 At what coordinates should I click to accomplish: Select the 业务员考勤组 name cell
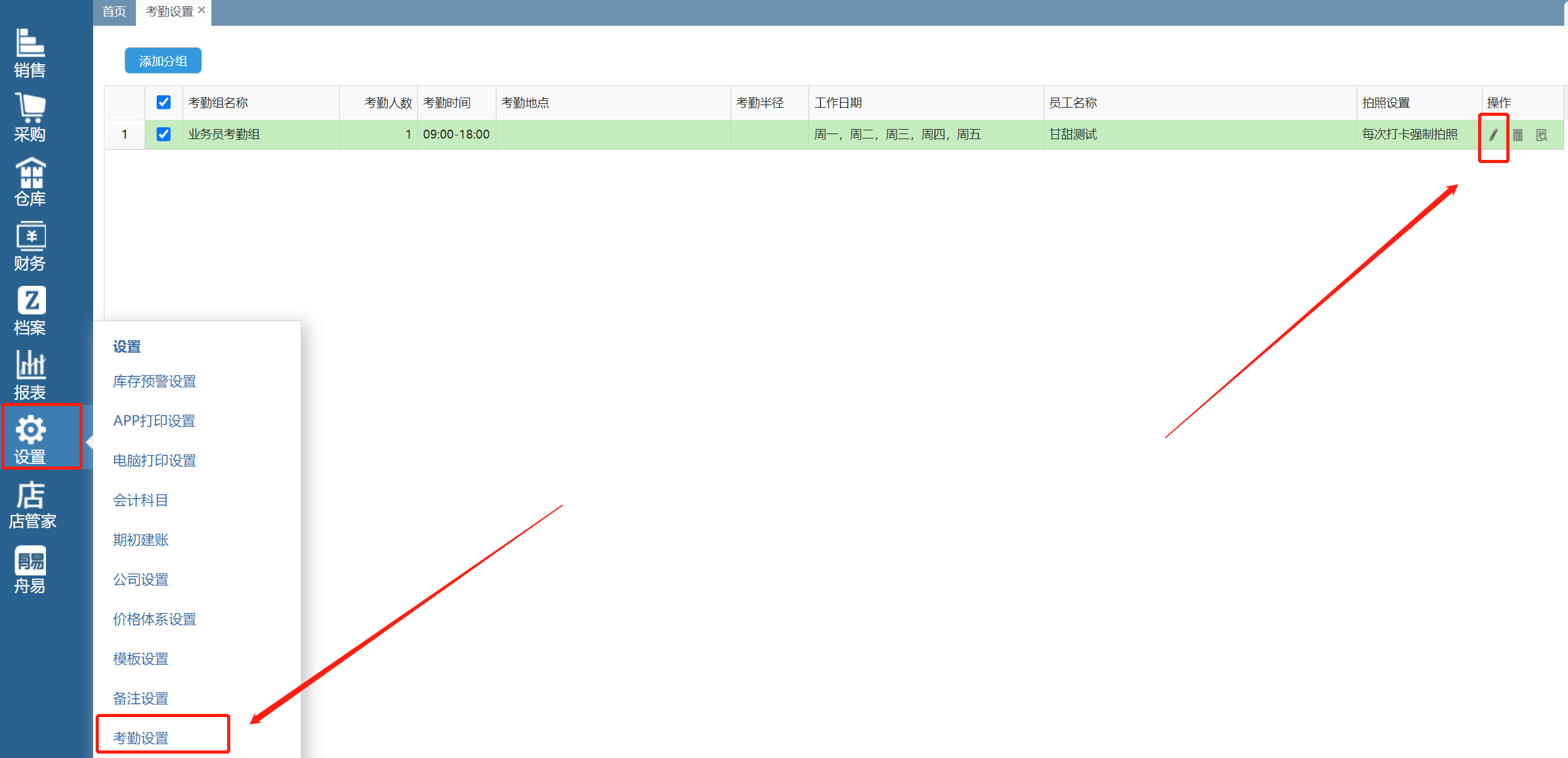[x=261, y=134]
